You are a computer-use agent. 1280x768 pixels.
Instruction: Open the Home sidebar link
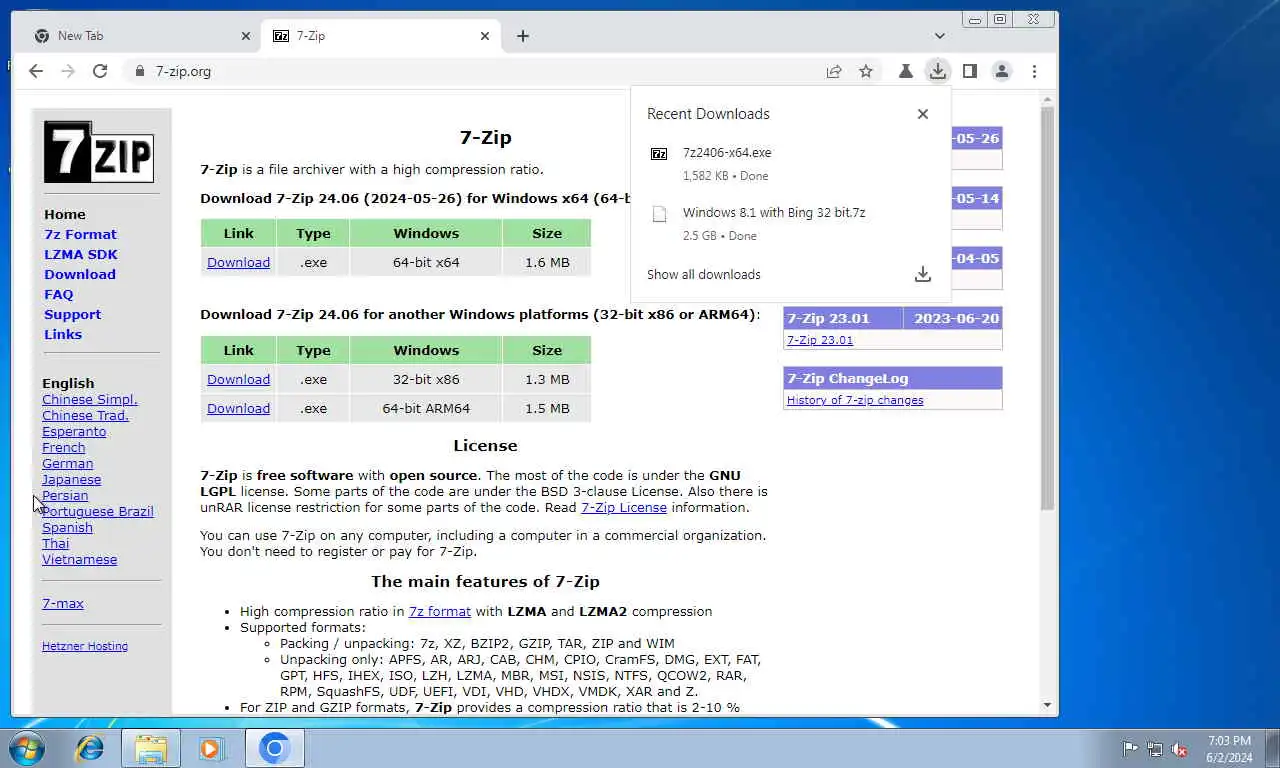click(65, 215)
